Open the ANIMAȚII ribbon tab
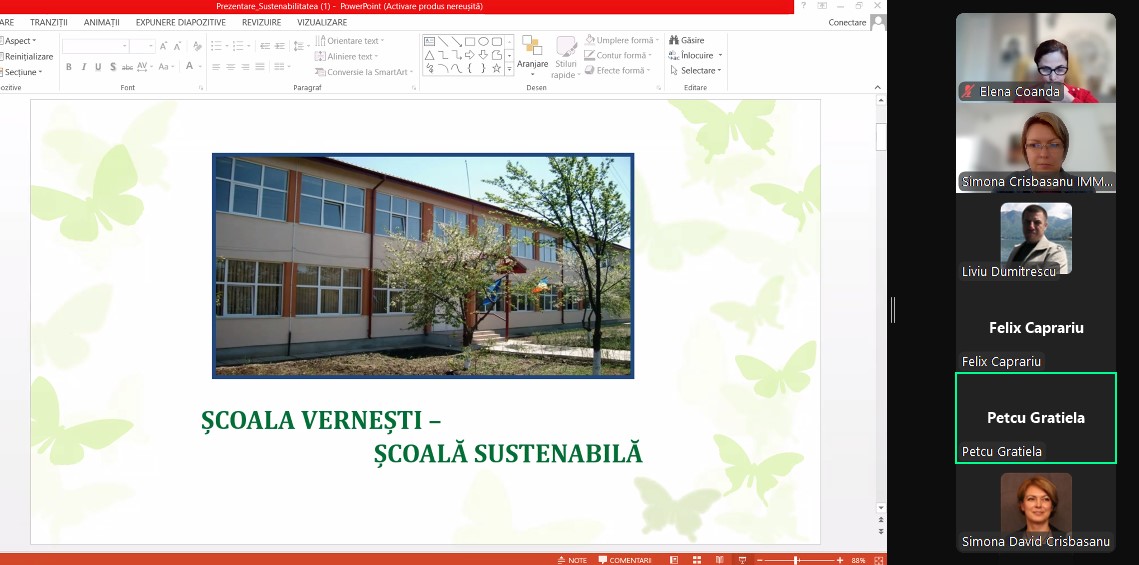 tap(101, 22)
